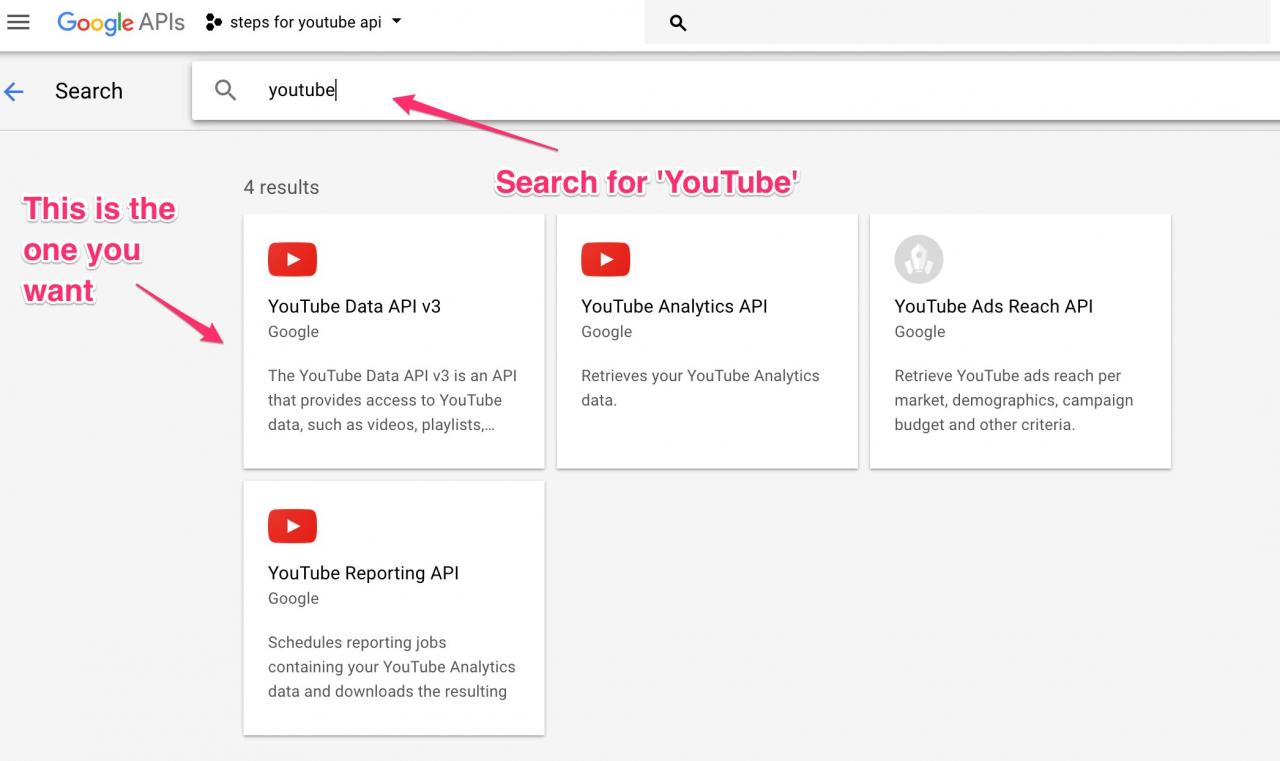1280x761 pixels.
Task: Open the YouTube Analytics API title
Action: coord(674,307)
